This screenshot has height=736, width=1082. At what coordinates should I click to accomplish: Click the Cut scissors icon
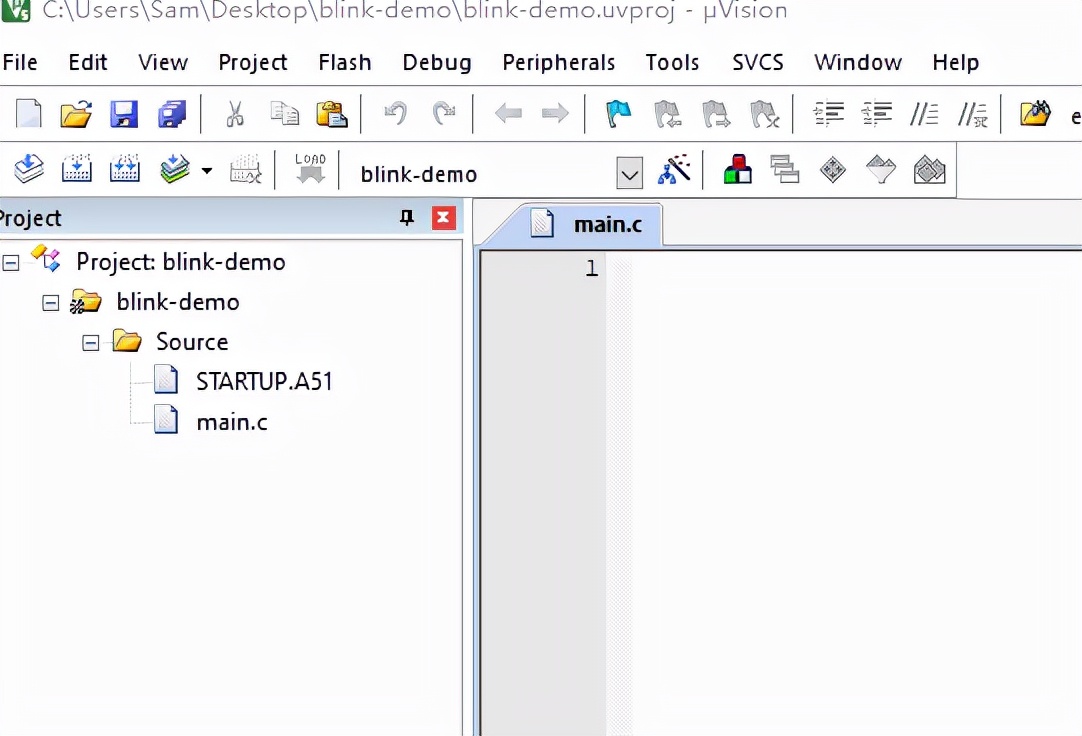tap(235, 114)
